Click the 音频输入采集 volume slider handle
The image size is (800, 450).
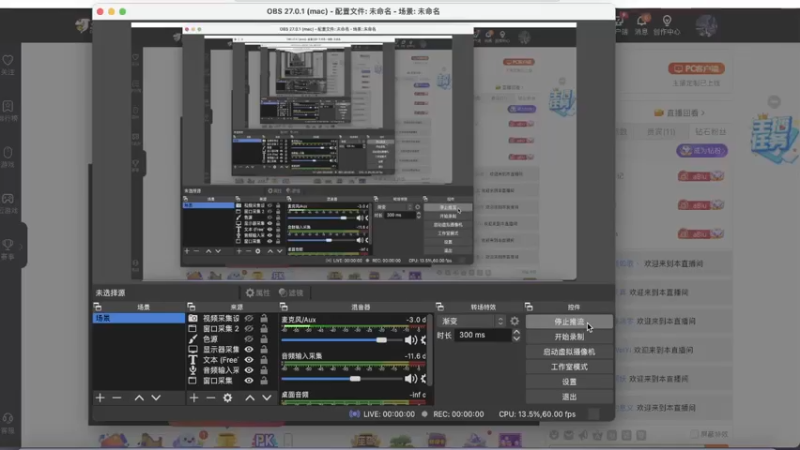point(355,379)
